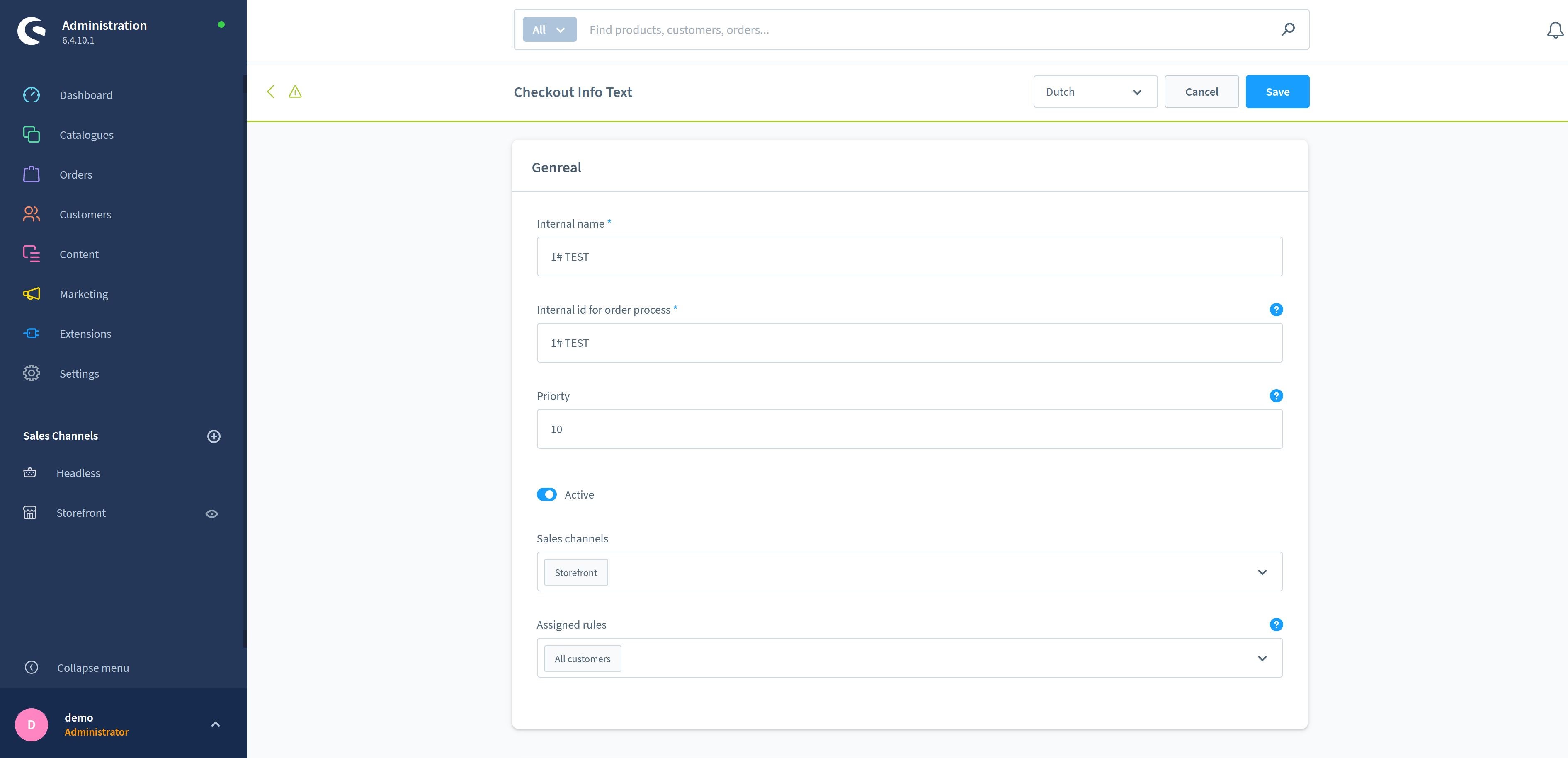Open Marketing menu item
This screenshot has width=1568, height=758.
[x=84, y=294]
